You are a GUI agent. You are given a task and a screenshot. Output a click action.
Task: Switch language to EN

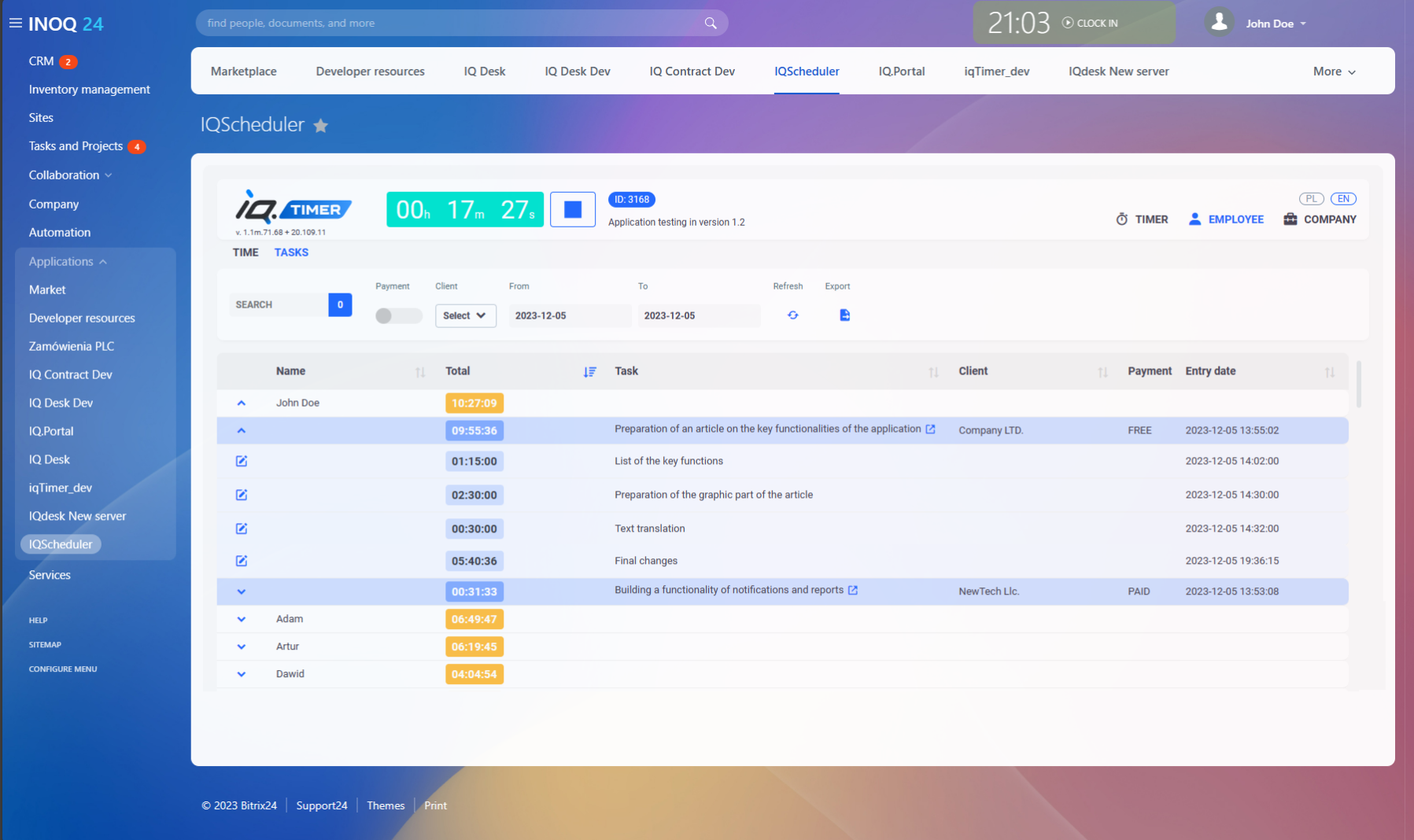(1343, 199)
